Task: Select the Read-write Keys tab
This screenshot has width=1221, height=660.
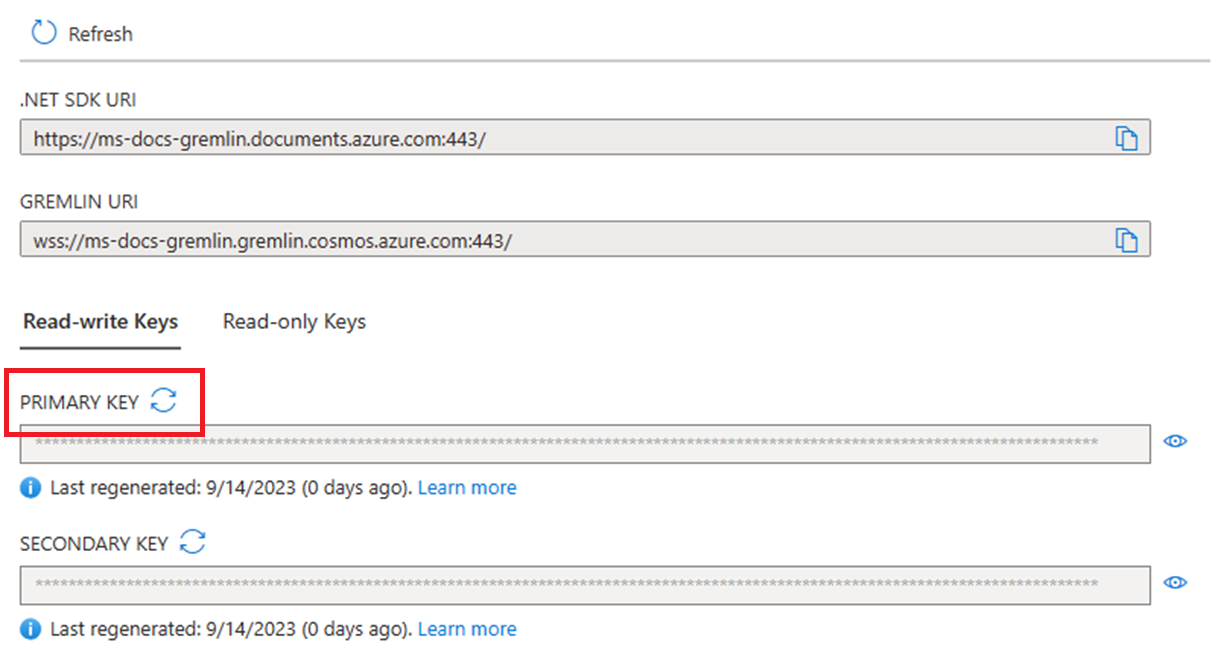Action: click(101, 322)
